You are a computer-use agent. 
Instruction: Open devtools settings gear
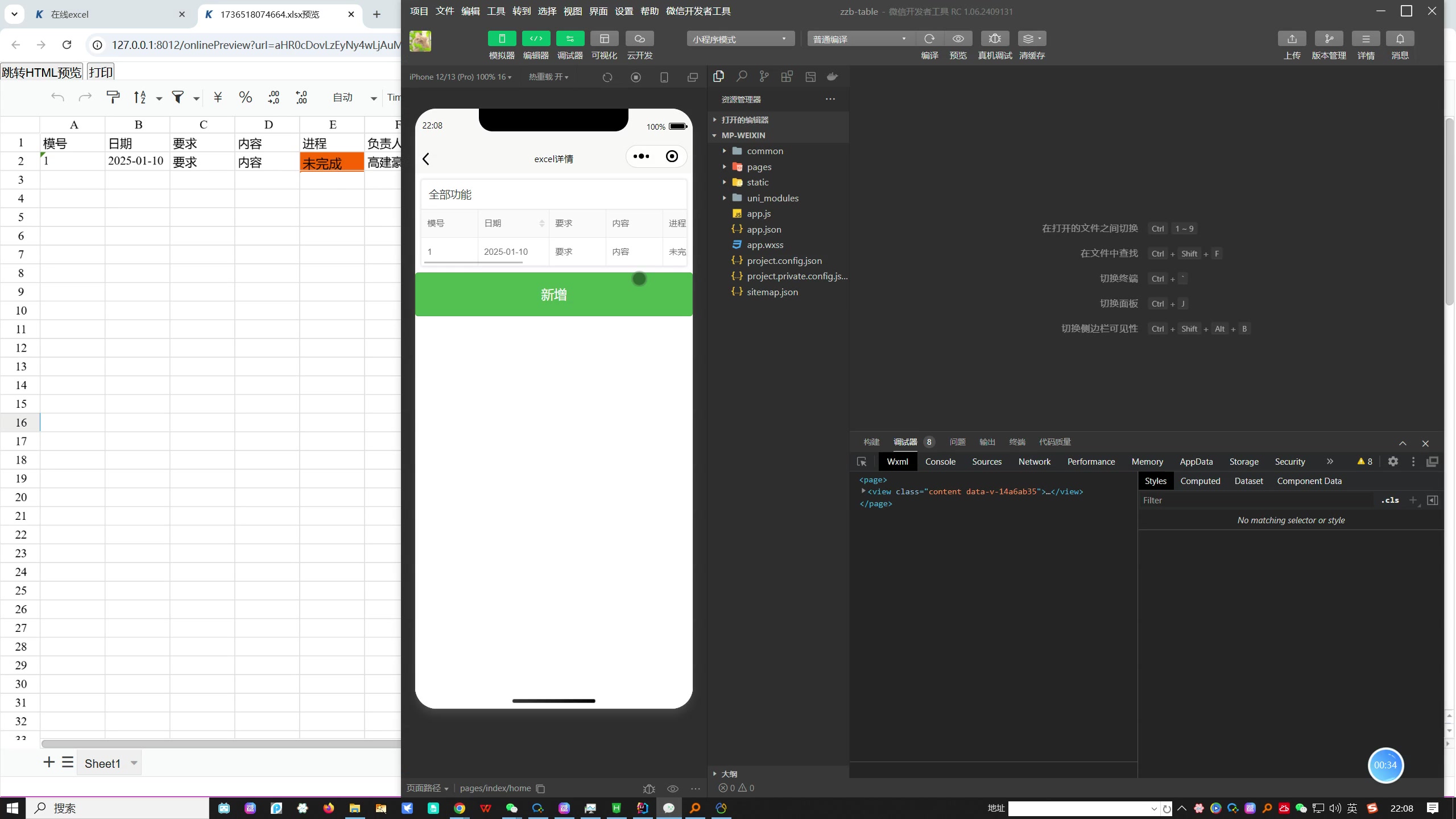[1393, 461]
